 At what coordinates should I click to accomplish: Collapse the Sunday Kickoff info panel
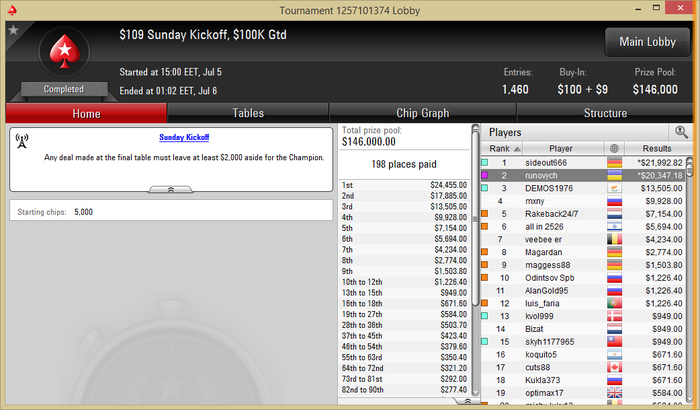171,190
